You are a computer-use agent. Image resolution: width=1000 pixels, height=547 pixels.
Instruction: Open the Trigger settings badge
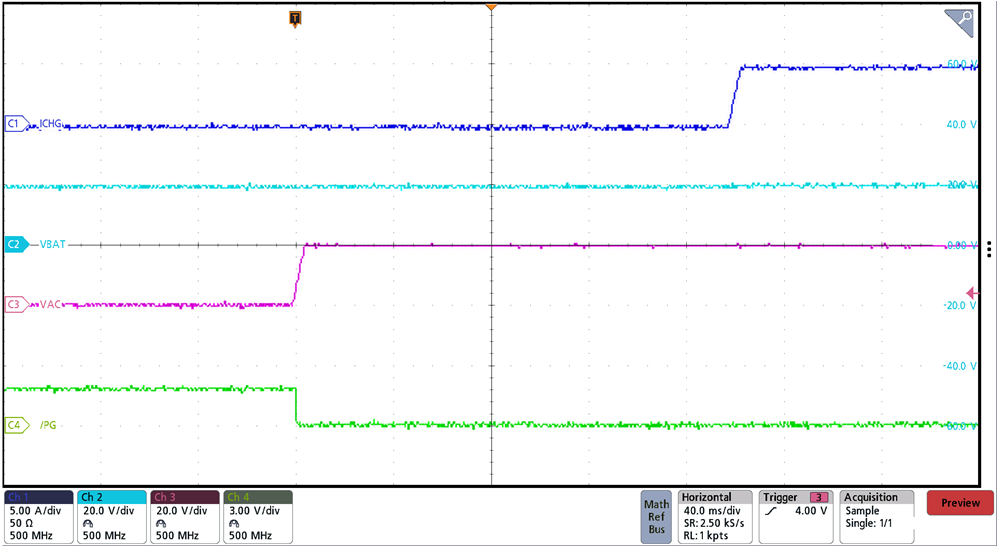coord(796,516)
